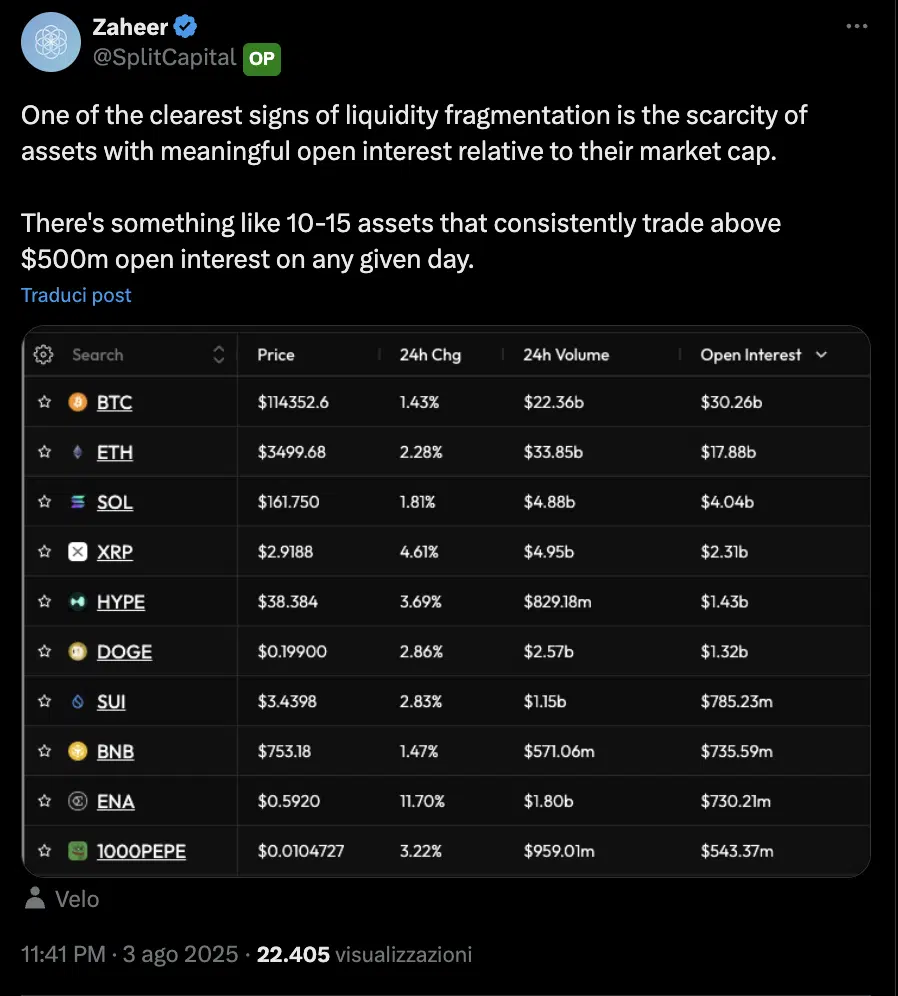Click the Zaheer profile avatar
Viewport: 898px width, 996px height.
[x=51, y=42]
